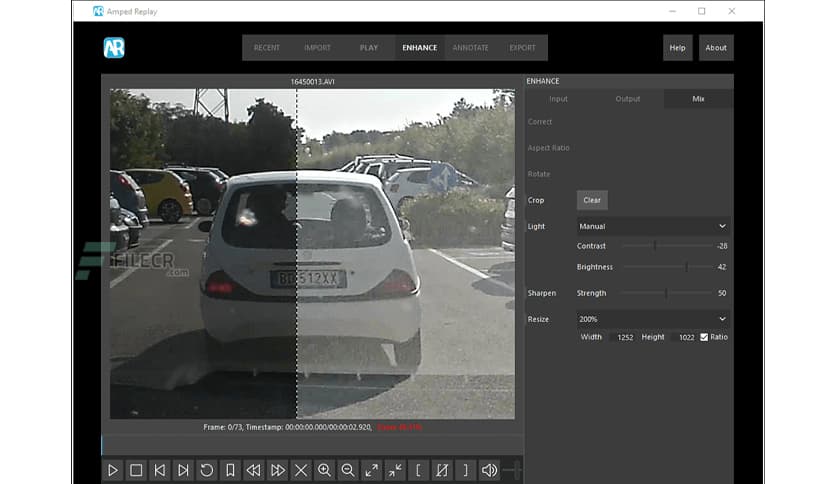This screenshot has width=836, height=484.
Task: Adjust the Sharpen Strength slider
Action: [x=667, y=293]
